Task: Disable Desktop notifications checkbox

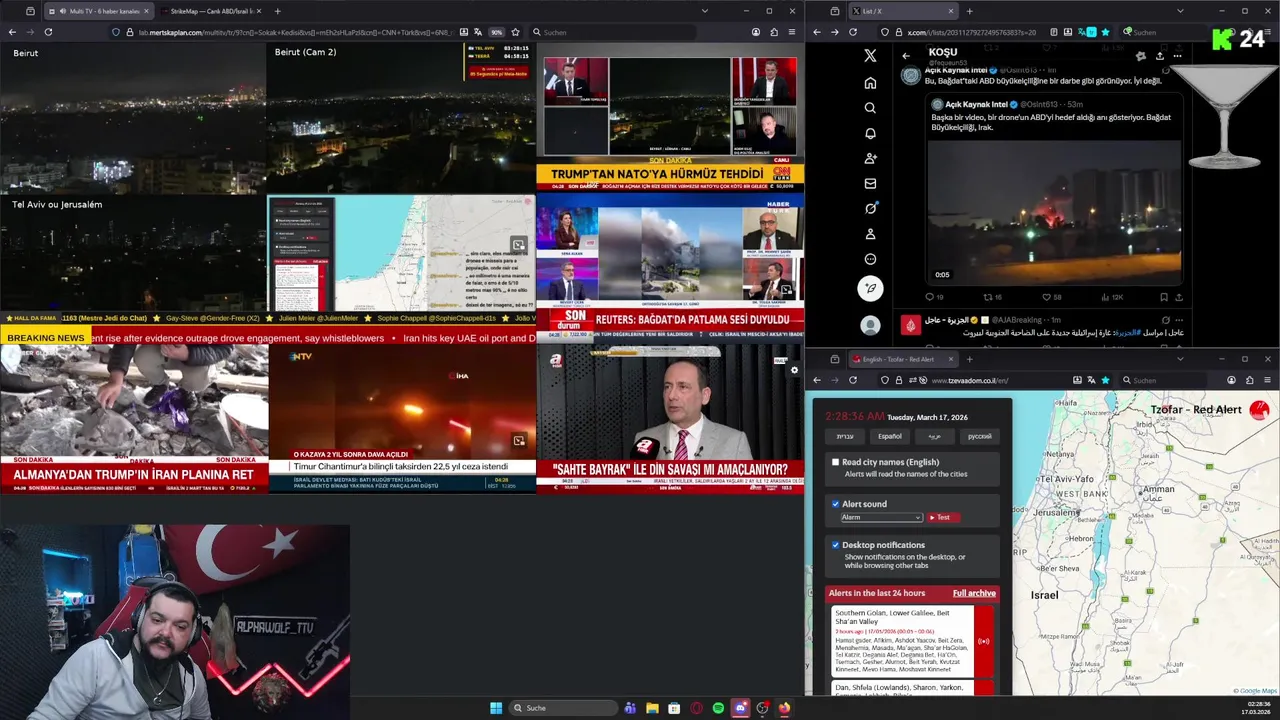Action: coord(836,545)
